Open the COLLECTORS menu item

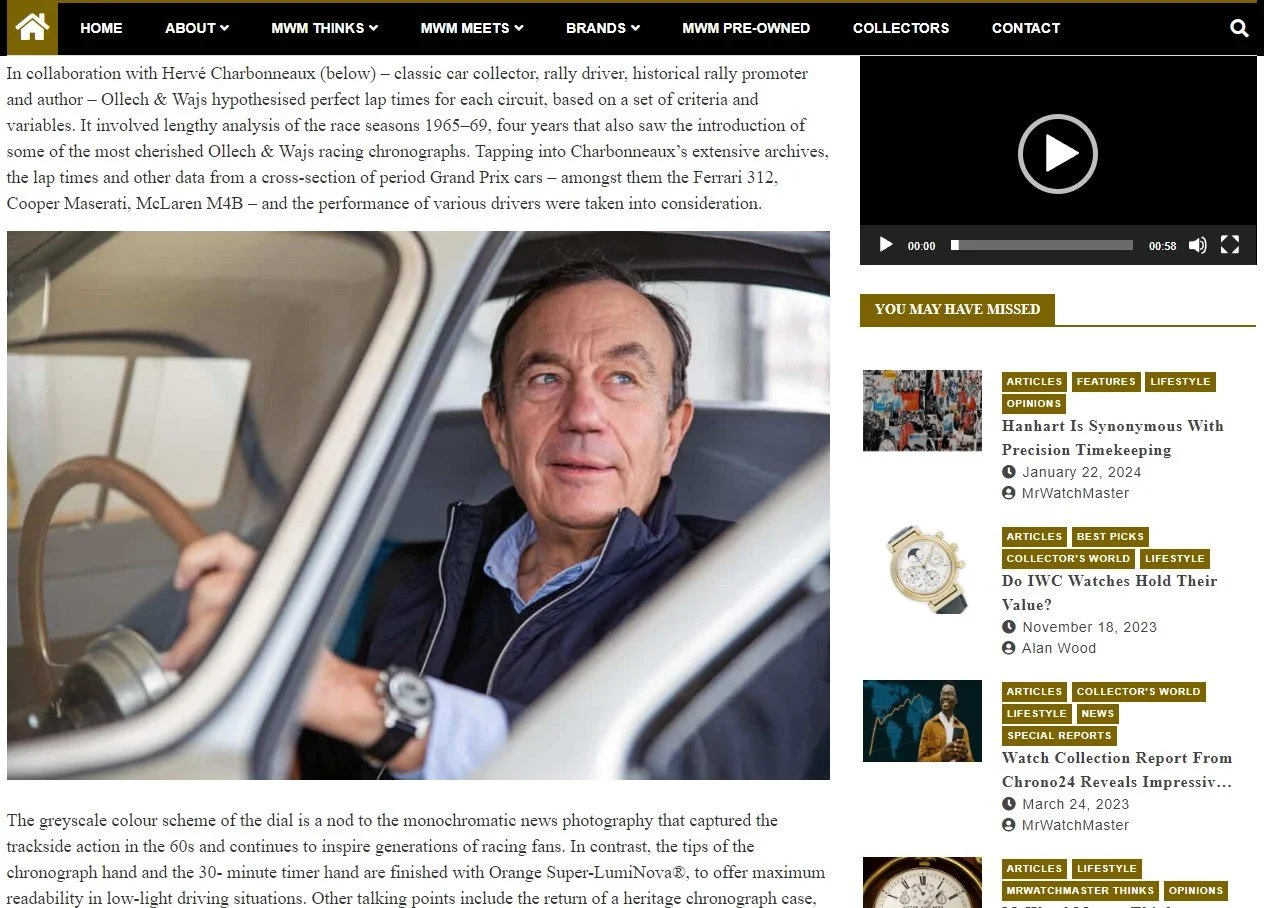(901, 28)
